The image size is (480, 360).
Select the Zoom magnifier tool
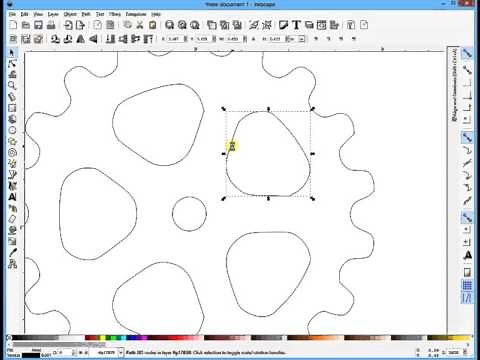12,86
